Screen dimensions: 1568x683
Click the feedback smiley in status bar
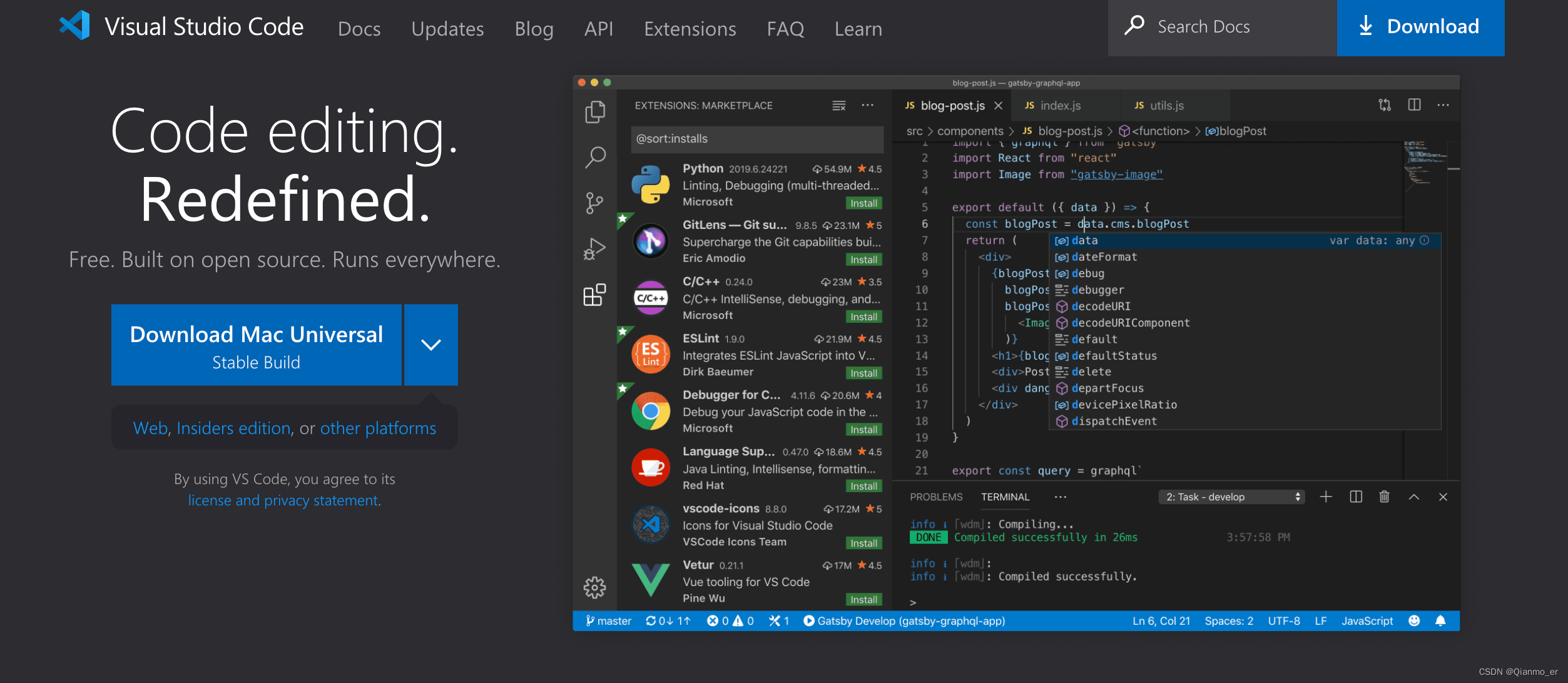(x=1414, y=620)
